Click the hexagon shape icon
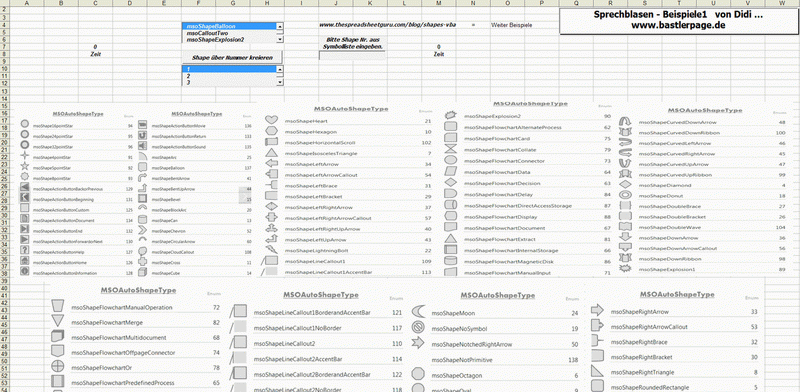 click(271, 131)
